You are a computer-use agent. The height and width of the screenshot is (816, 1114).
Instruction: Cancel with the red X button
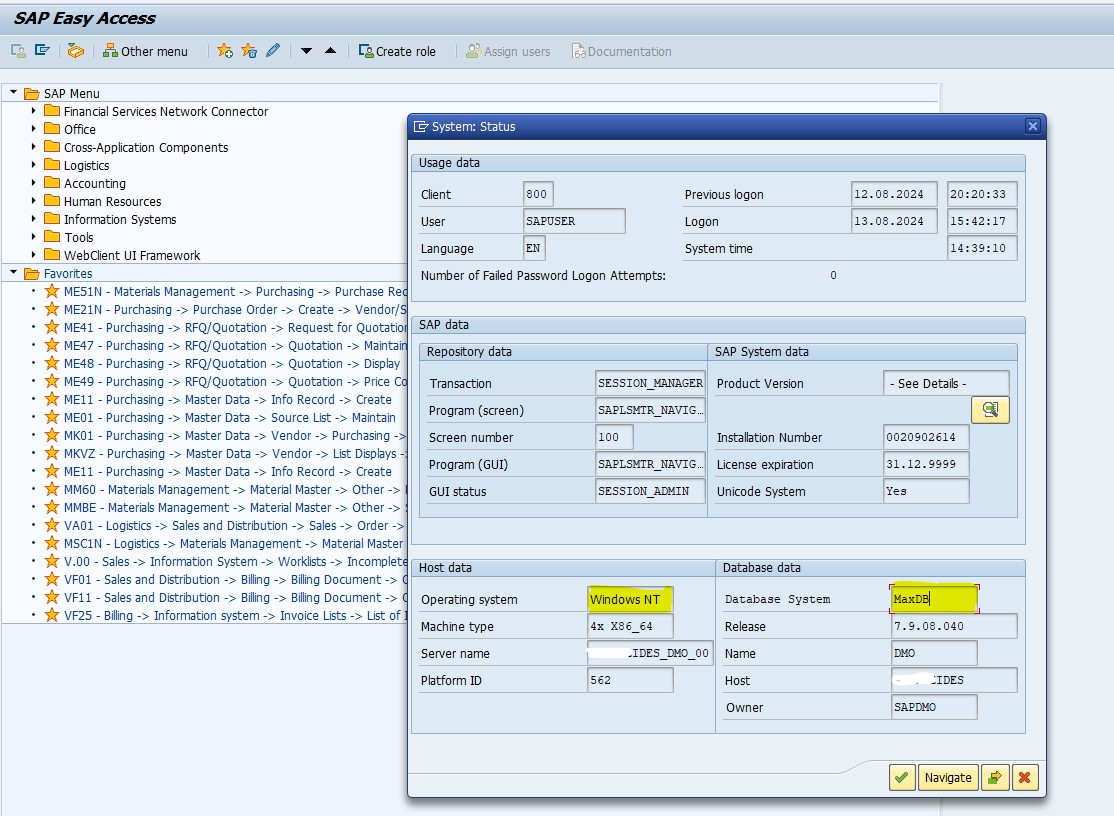[1024, 777]
